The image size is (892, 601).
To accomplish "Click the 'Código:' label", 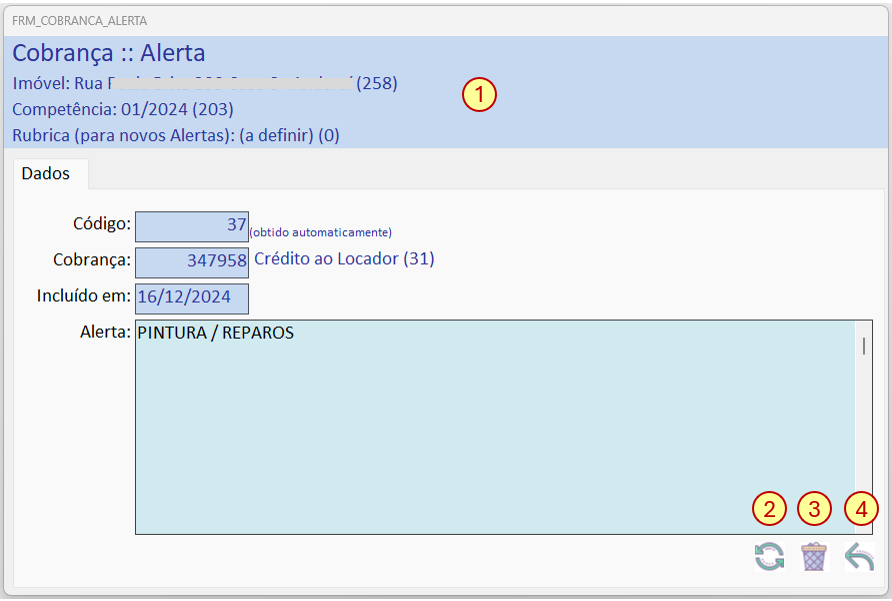I will click(102, 224).
